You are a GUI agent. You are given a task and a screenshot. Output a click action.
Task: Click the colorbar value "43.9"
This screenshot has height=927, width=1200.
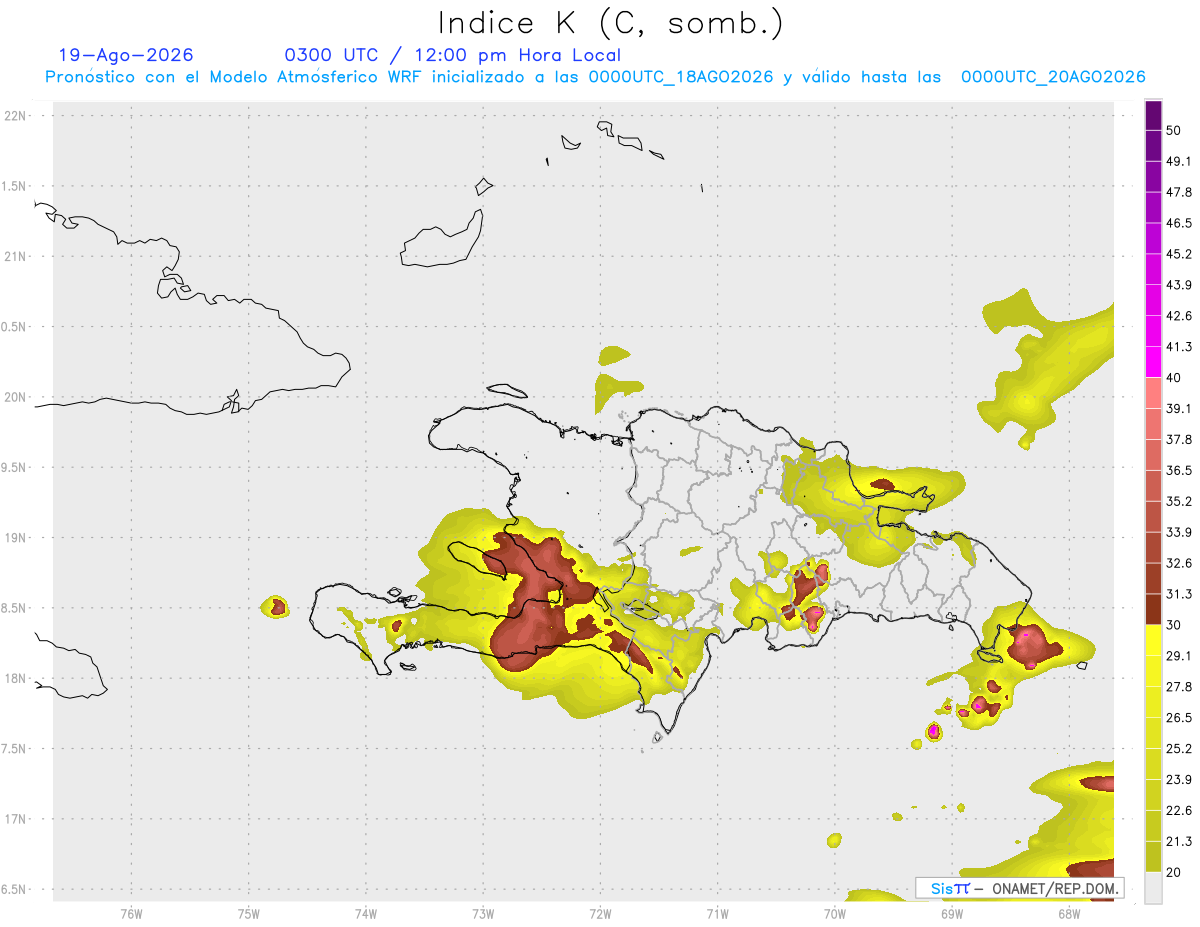[1179, 285]
